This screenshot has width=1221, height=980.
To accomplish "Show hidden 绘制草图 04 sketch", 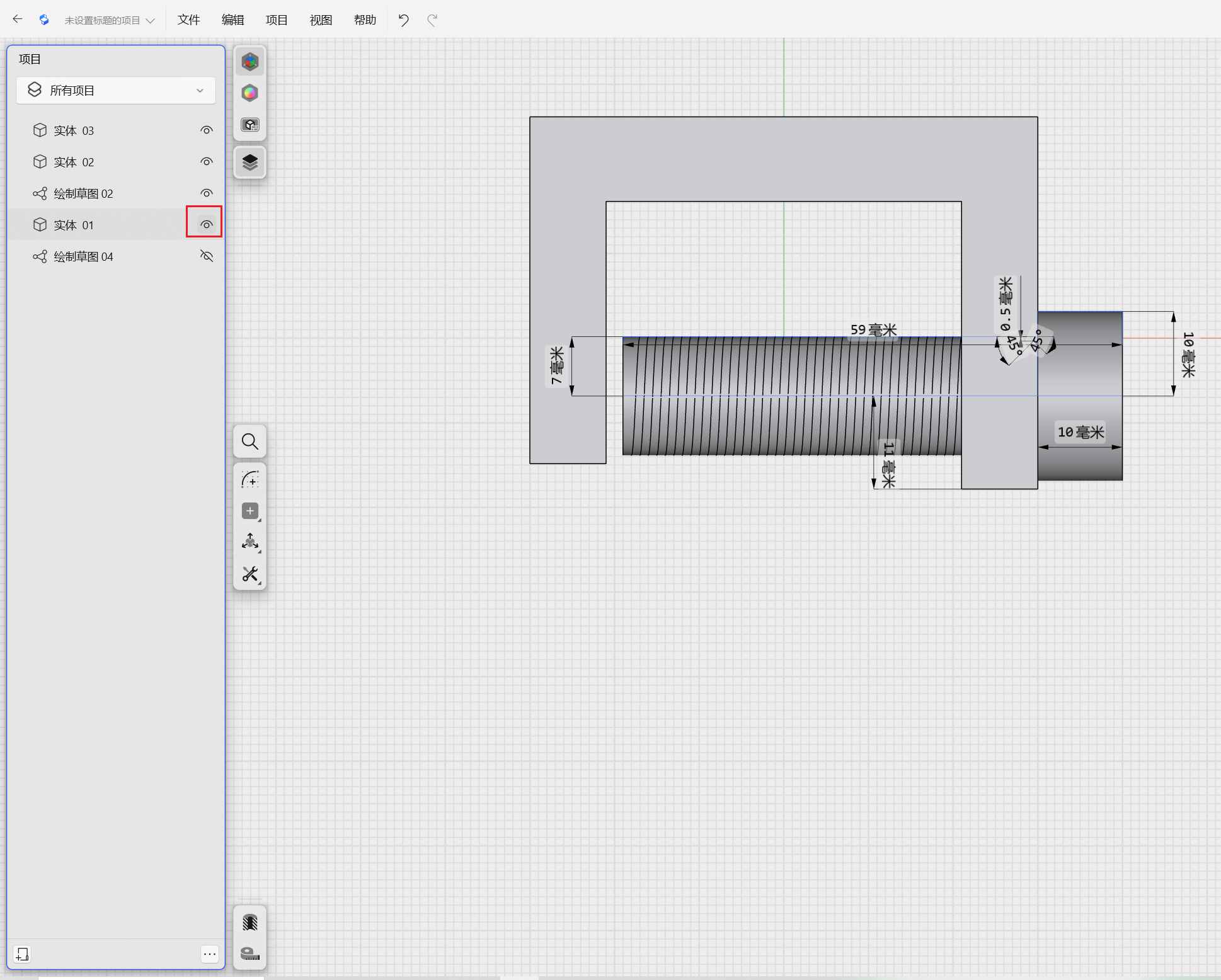I will pyautogui.click(x=206, y=256).
